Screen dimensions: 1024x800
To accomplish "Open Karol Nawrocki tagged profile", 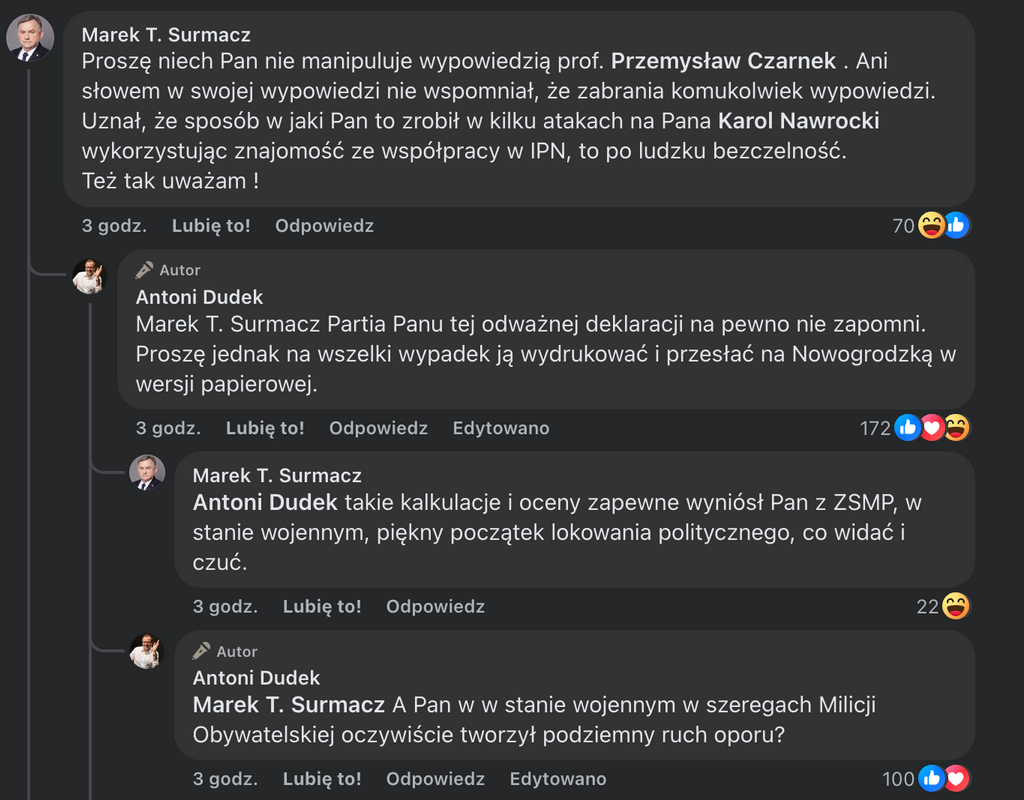I will pyautogui.click(x=799, y=121).
